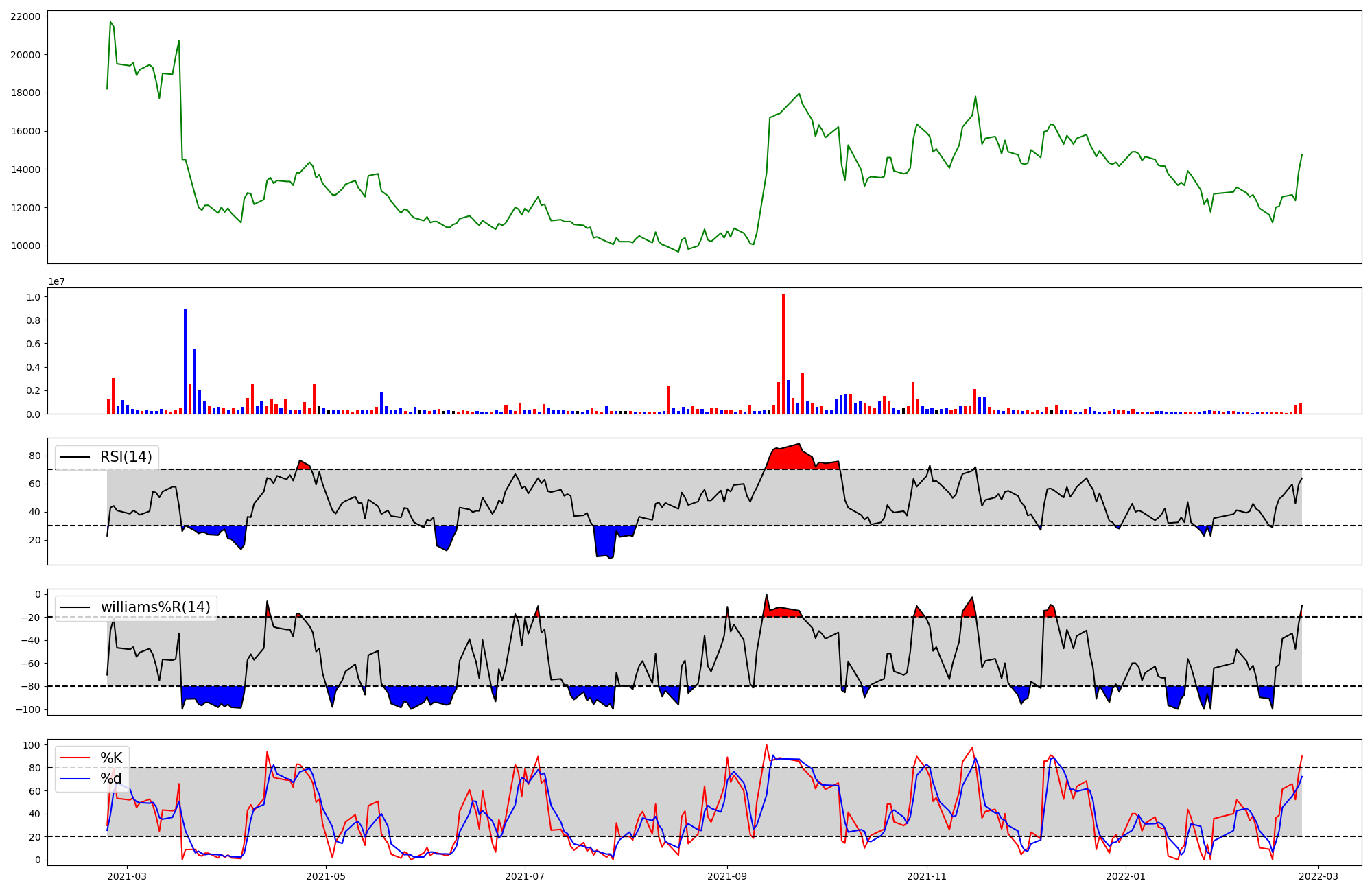The height and width of the screenshot is (892, 1372).
Task: Click the black RSI(14) legend line sample
Action: pyautogui.click(x=75, y=457)
